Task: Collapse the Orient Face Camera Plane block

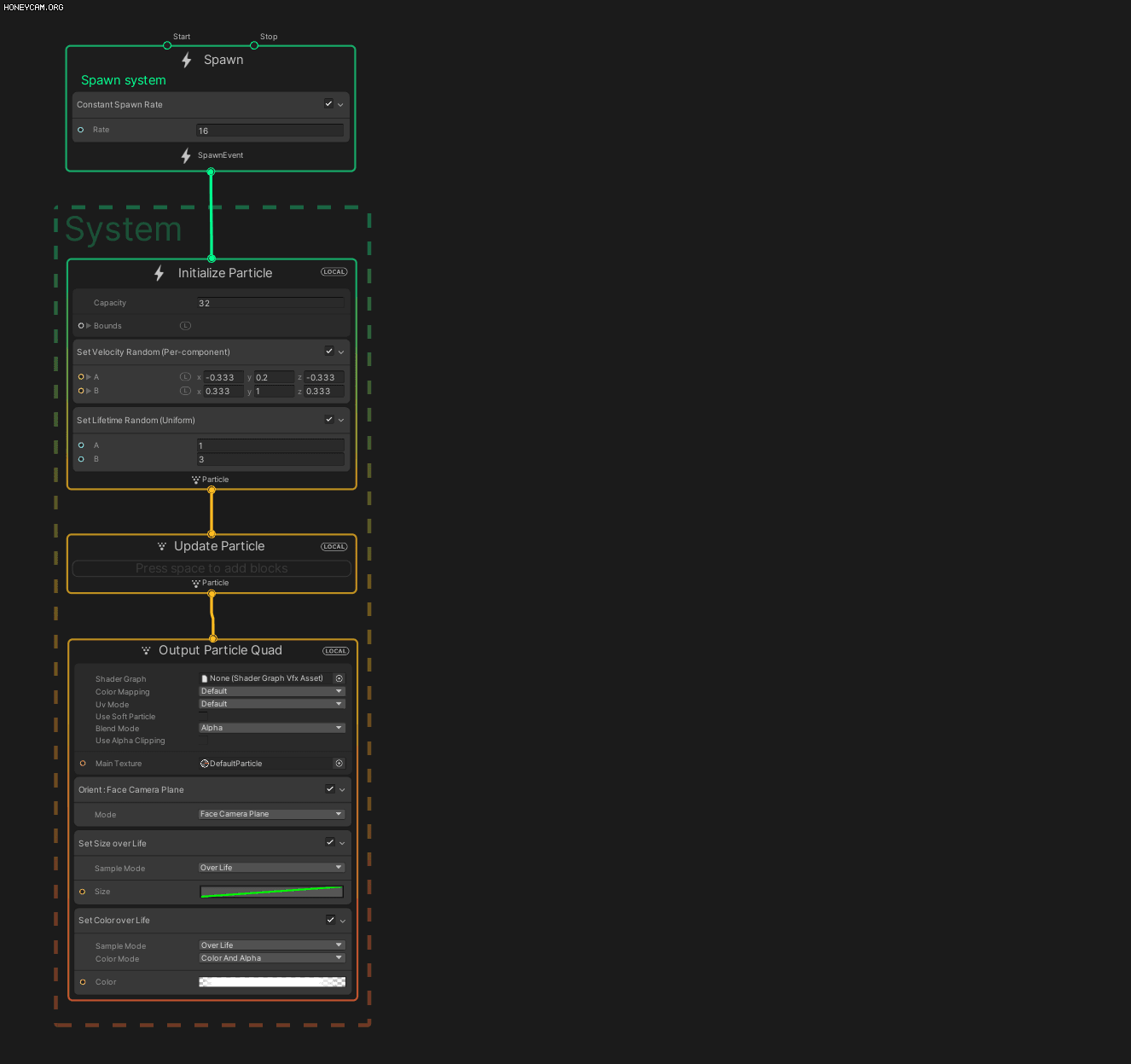Action: click(342, 790)
